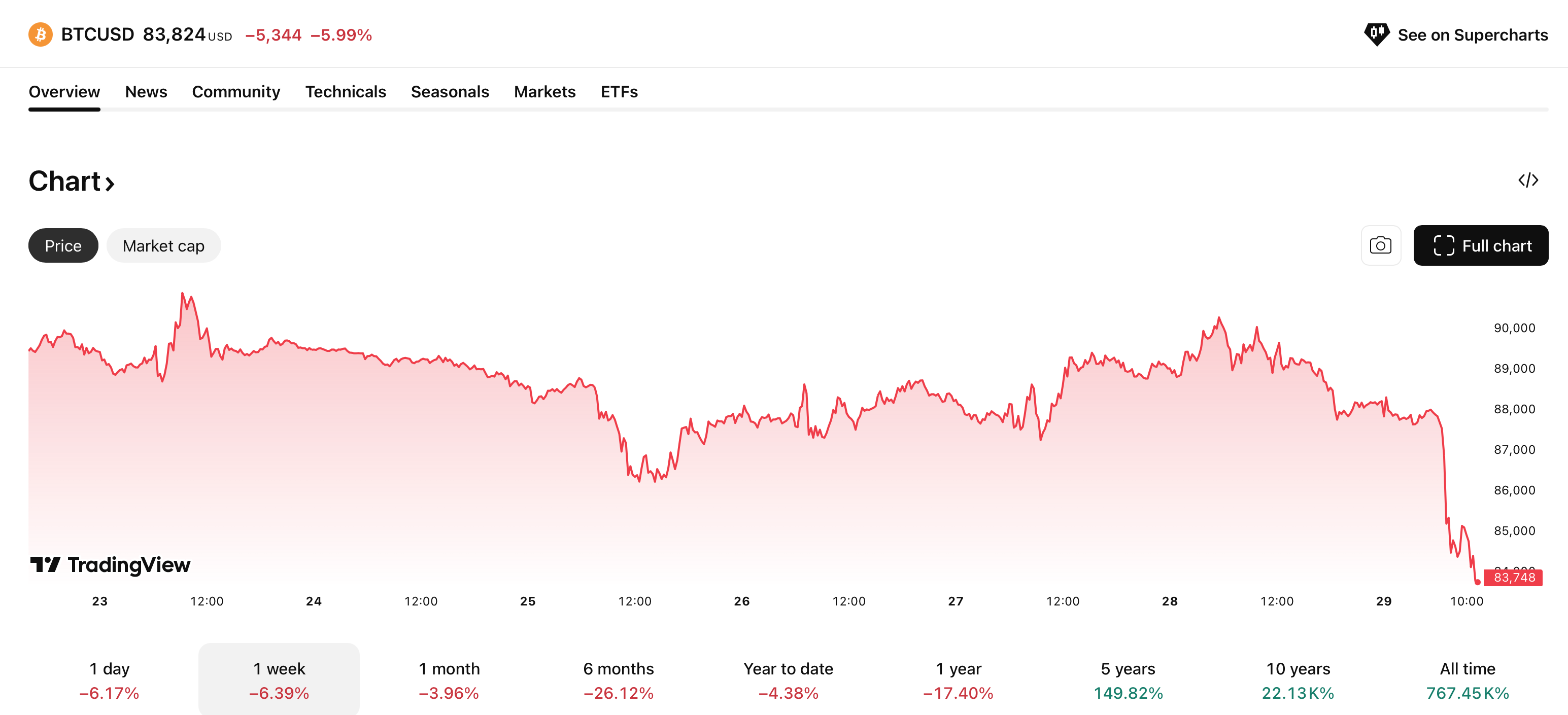Switch to the Technicals tab
Viewport: 1568px width, 715px height.
pyautogui.click(x=345, y=92)
